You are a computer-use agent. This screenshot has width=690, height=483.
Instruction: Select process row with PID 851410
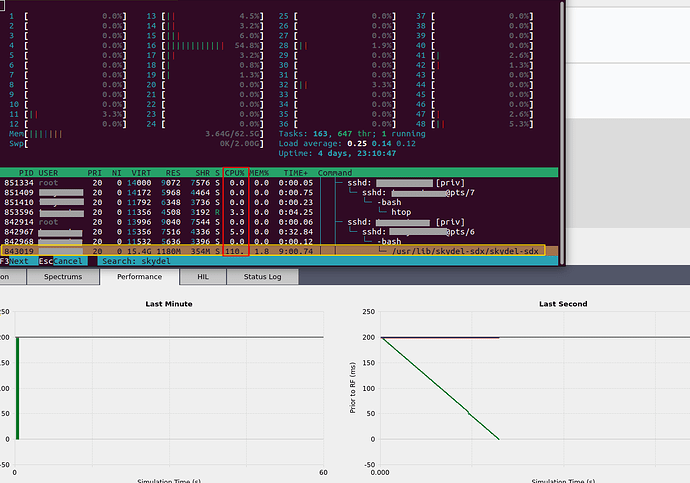tap(279, 202)
